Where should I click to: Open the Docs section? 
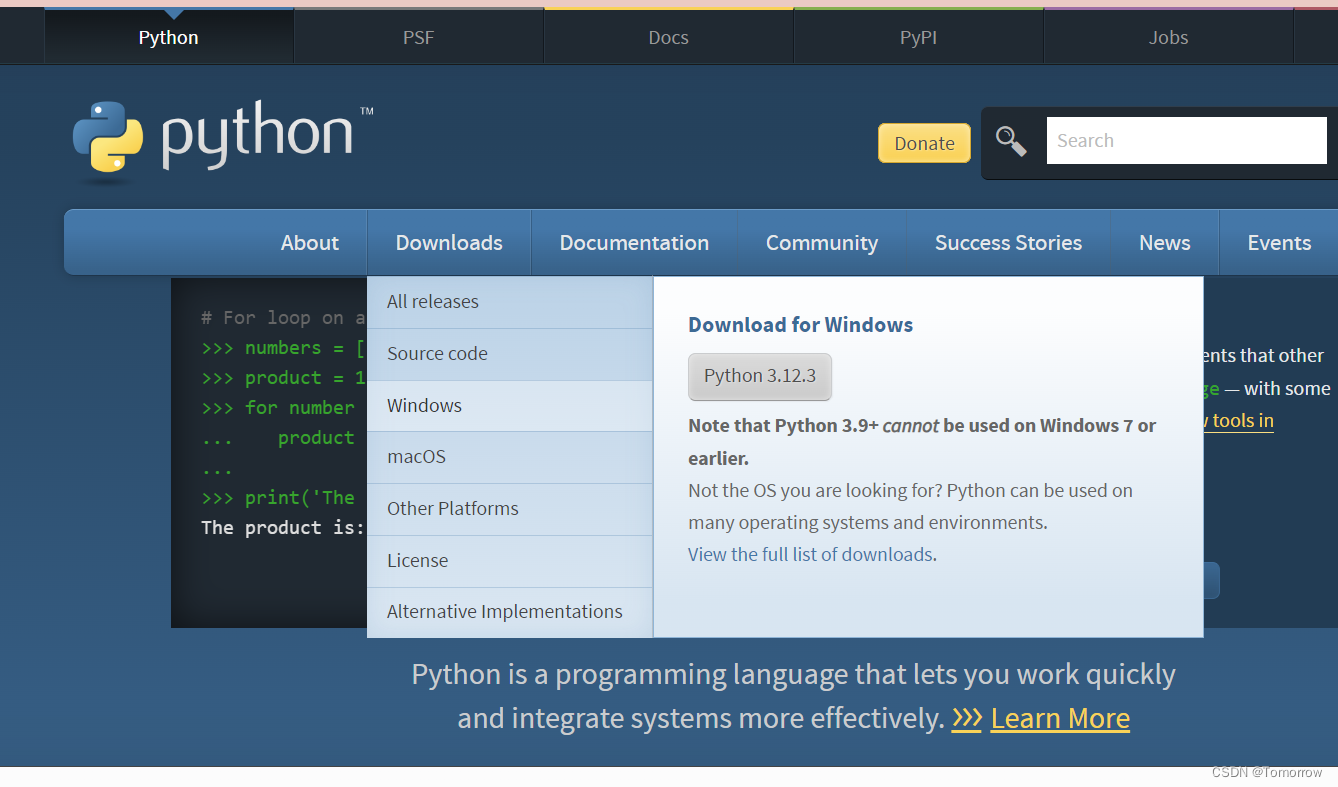click(x=668, y=37)
